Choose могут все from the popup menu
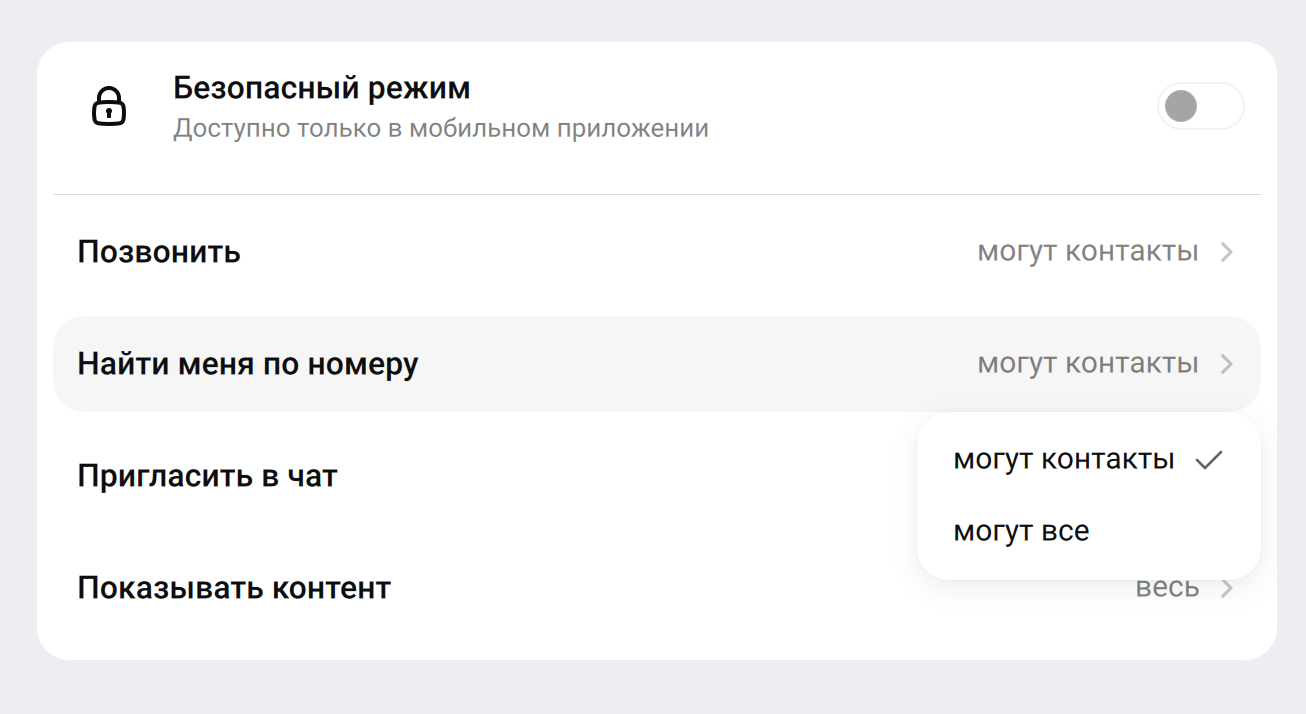The width and height of the screenshot is (1306, 714). (1021, 532)
